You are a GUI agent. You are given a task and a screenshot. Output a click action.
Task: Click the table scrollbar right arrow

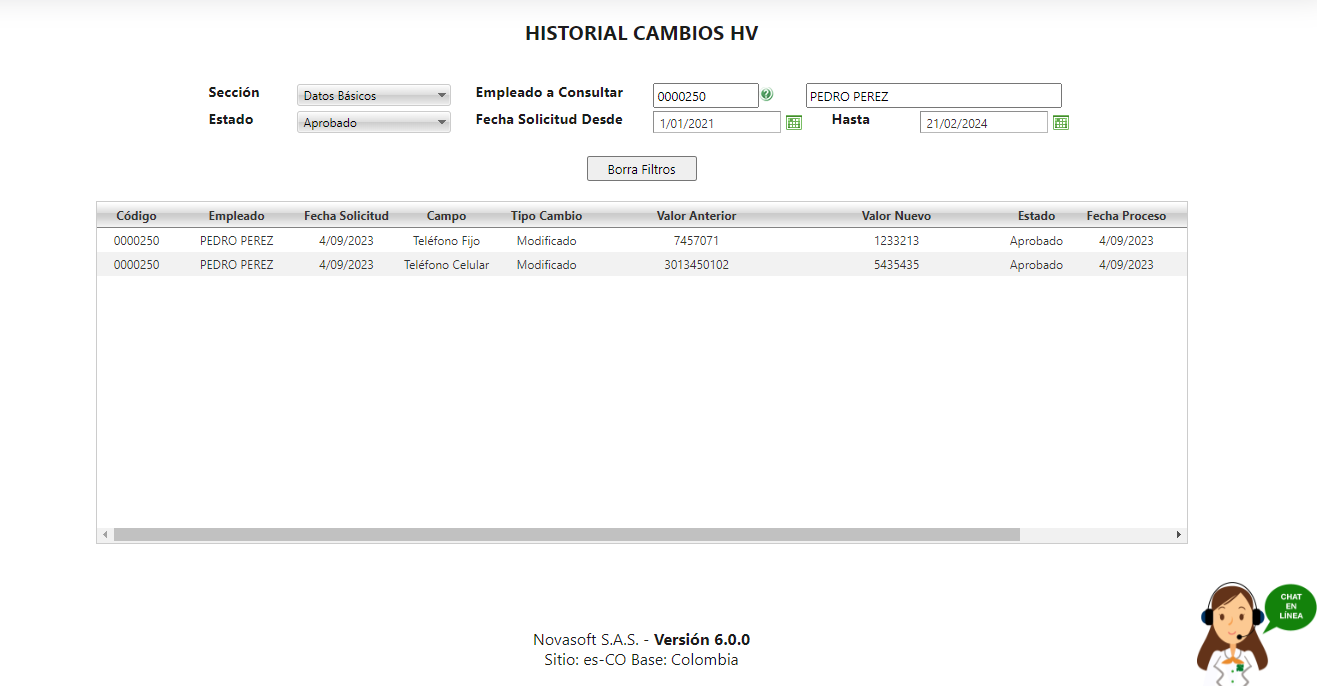[1179, 535]
